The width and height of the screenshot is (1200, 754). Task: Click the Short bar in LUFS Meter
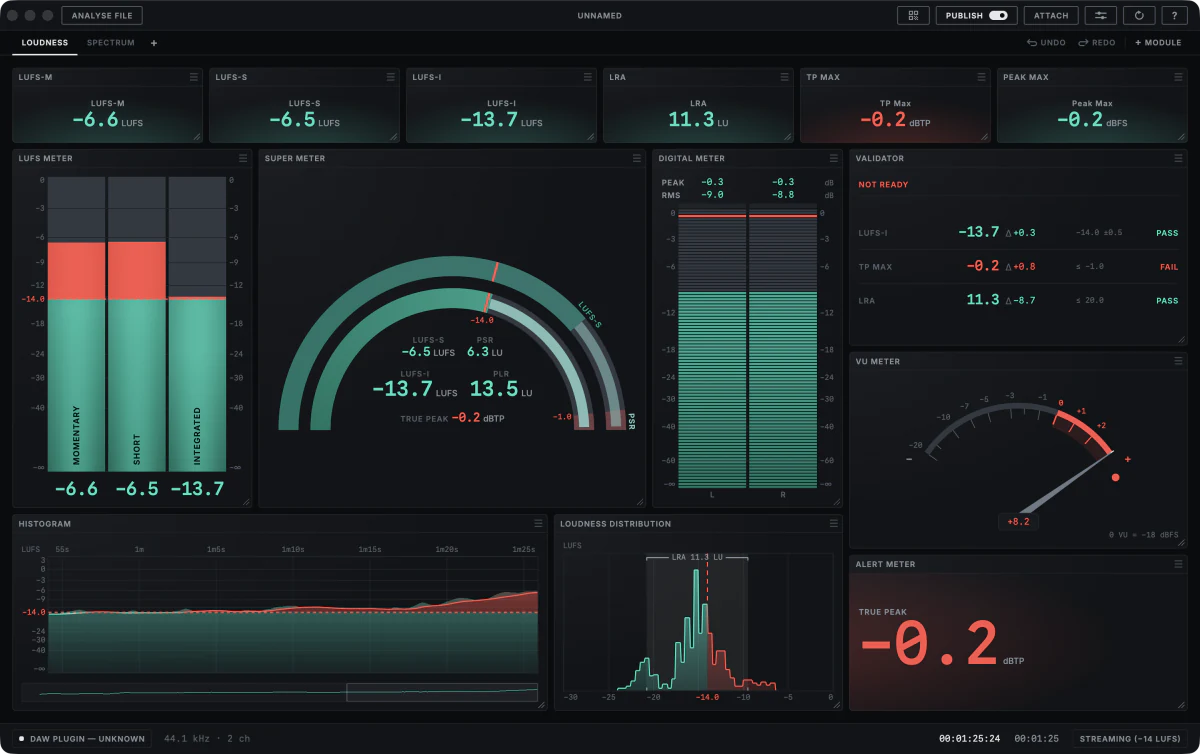(x=136, y=324)
